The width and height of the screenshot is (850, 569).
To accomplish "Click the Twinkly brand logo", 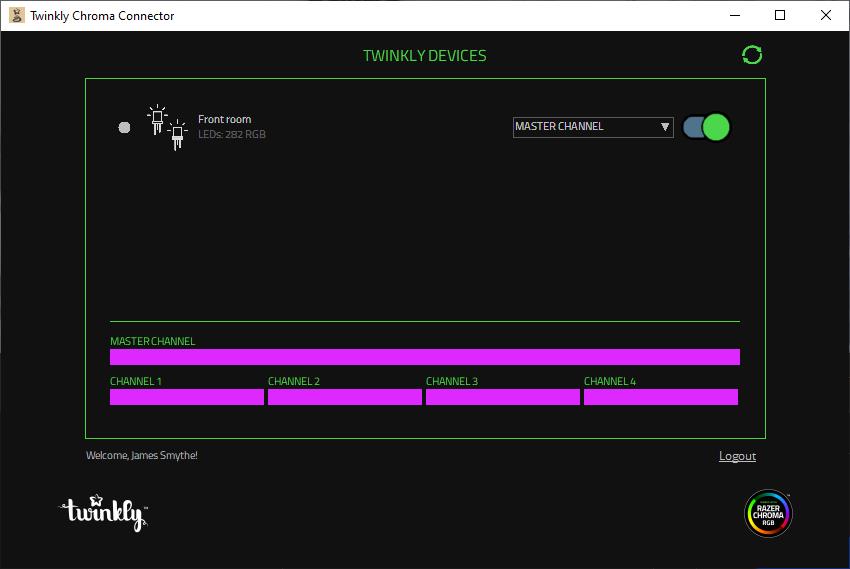I will tap(104, 512).
